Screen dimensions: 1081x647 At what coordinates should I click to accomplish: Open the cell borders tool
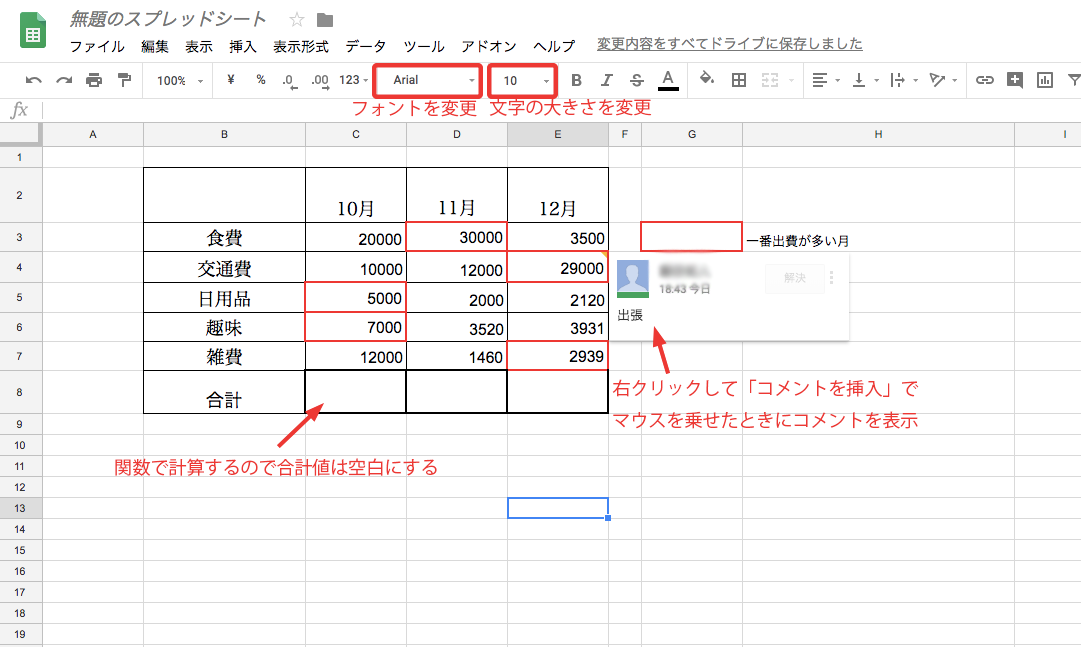coord(739,80)
